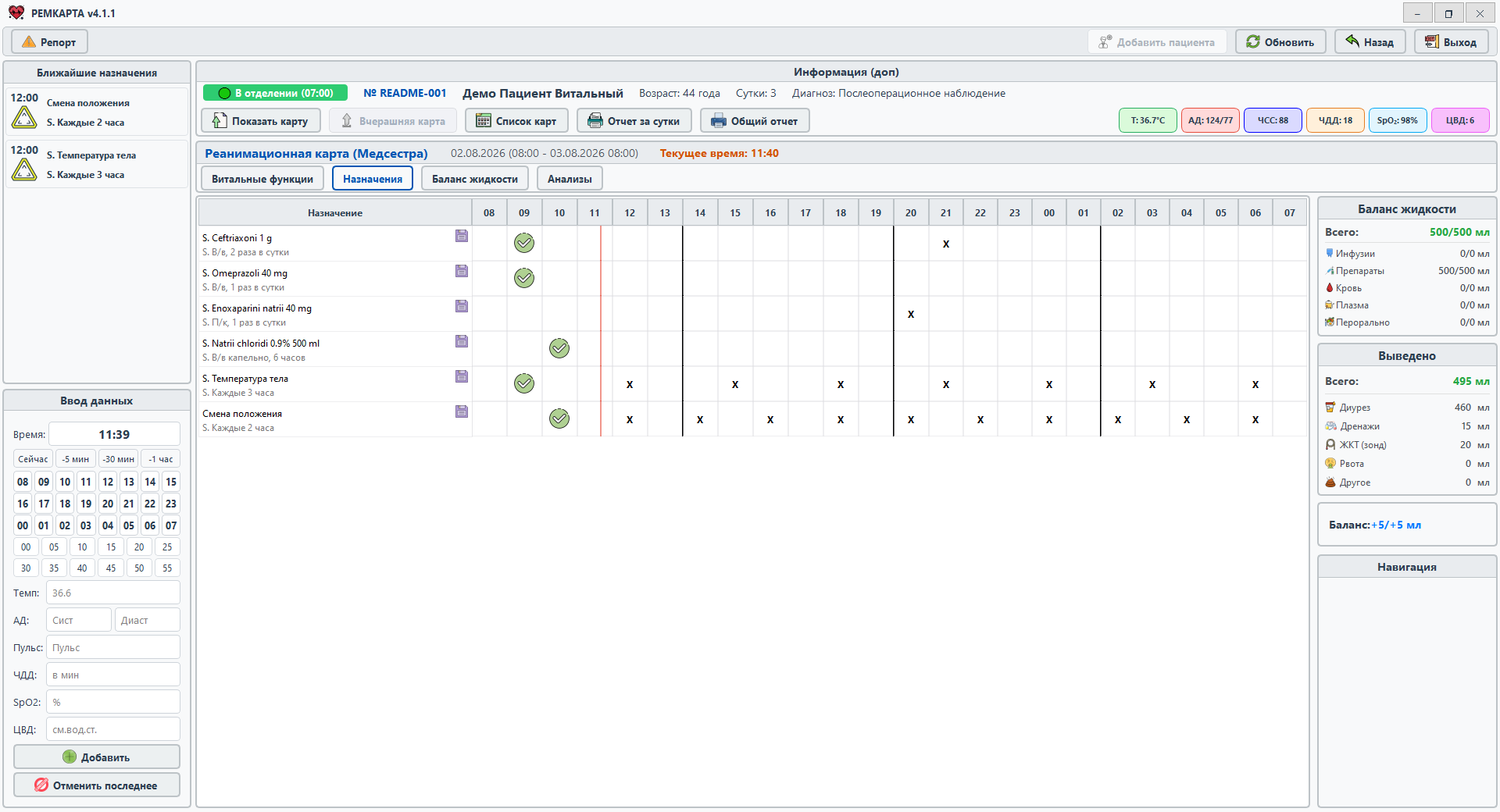
Task: Click the РЕМКАРТА heart logo in the title bar
Action: (x=16, y=12)
